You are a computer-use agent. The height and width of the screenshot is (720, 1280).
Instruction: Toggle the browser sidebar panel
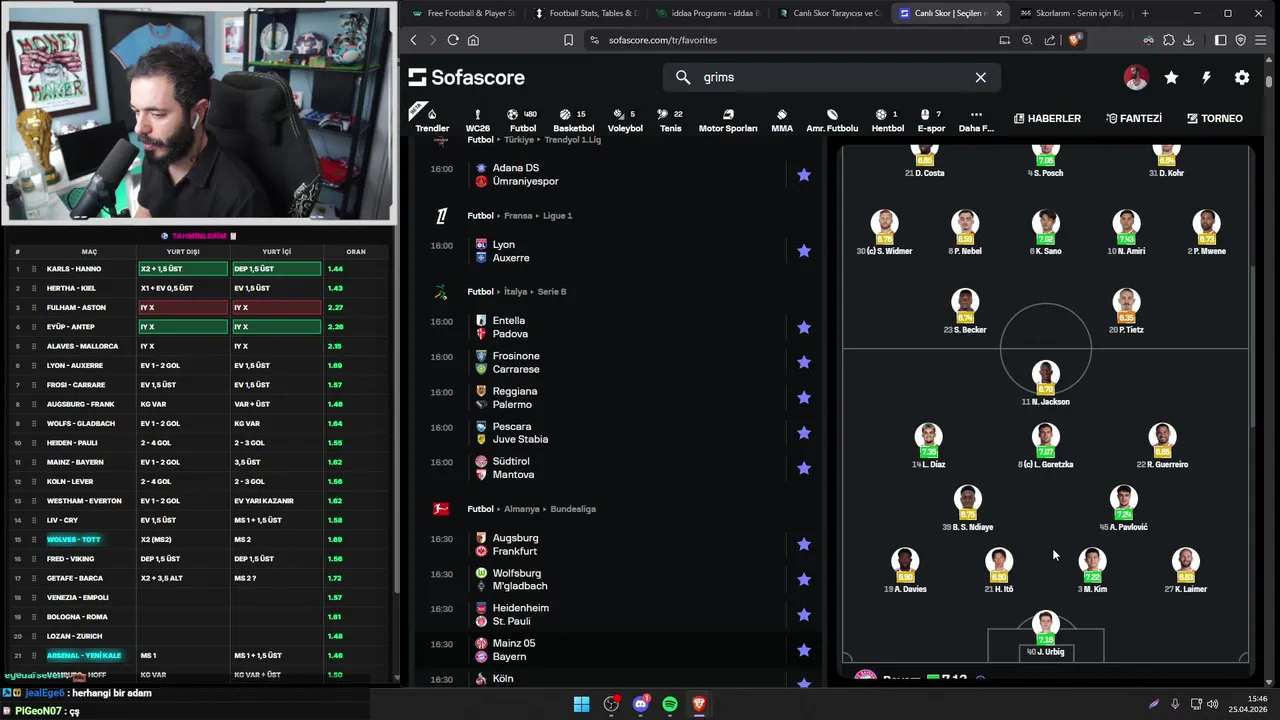pos(1221,40)
